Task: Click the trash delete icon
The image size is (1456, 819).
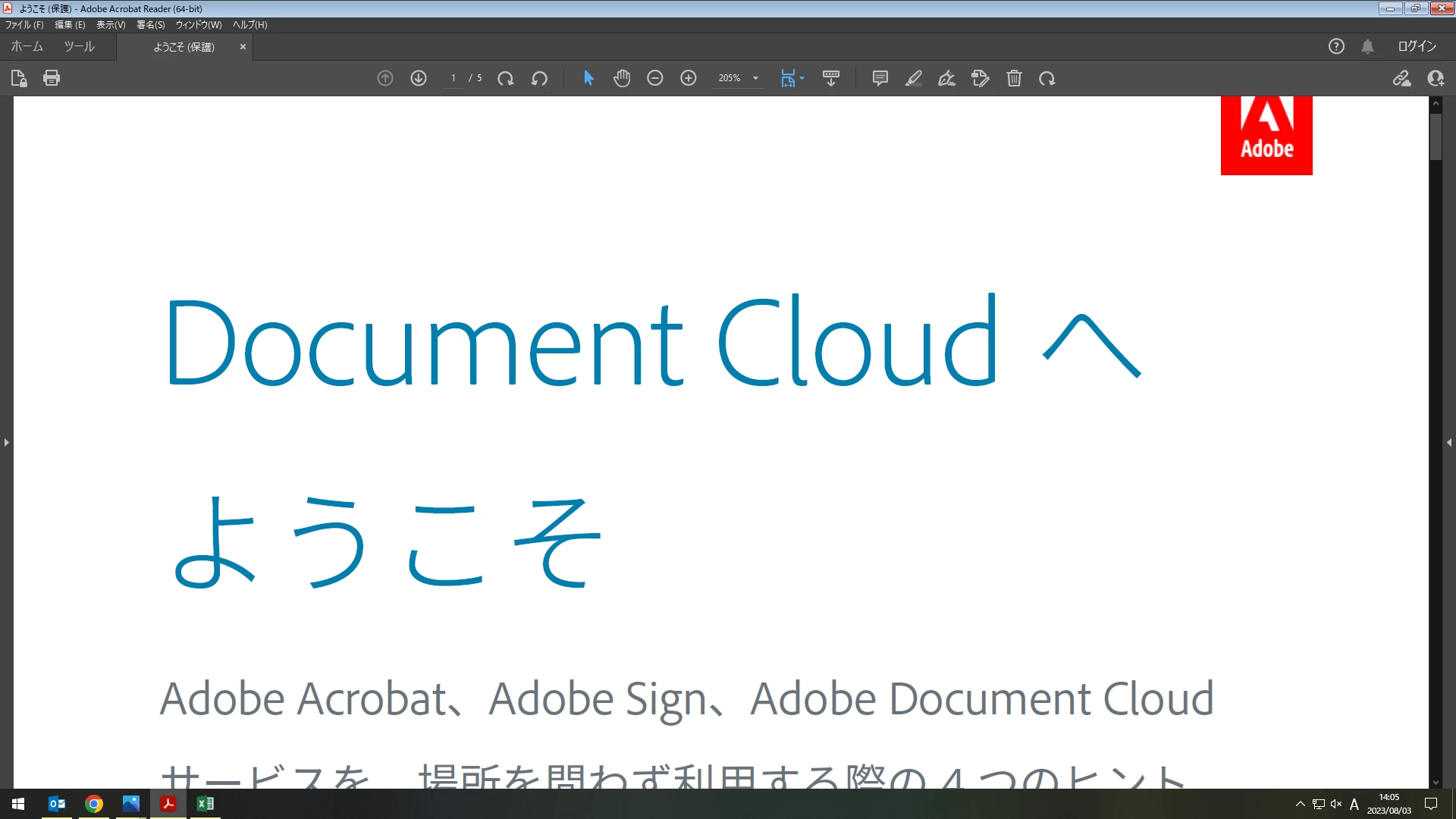Action: pos(1014,78)
